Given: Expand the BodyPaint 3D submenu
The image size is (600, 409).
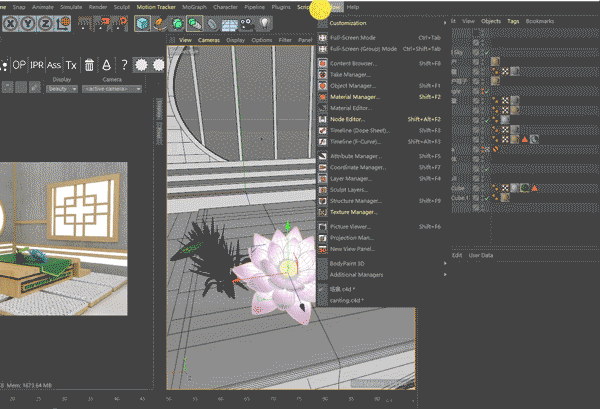Looking at the screenshot, I should (382, 263).
